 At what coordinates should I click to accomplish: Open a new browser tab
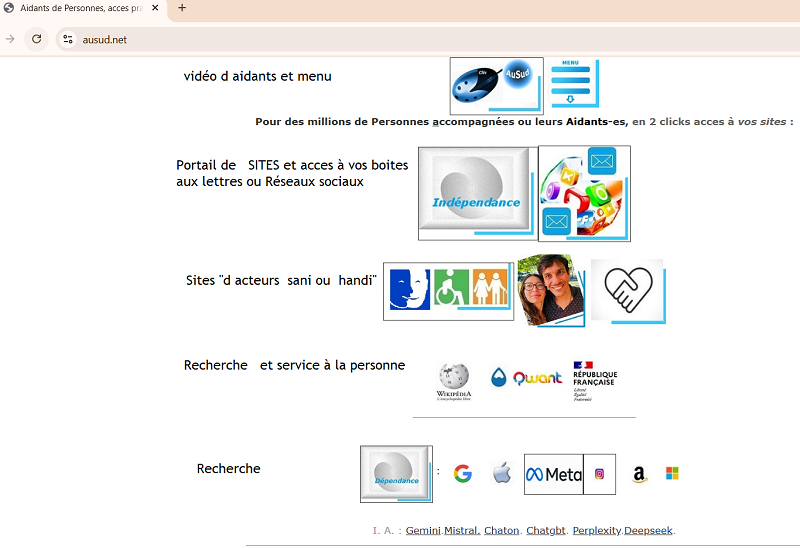(182, 8)
